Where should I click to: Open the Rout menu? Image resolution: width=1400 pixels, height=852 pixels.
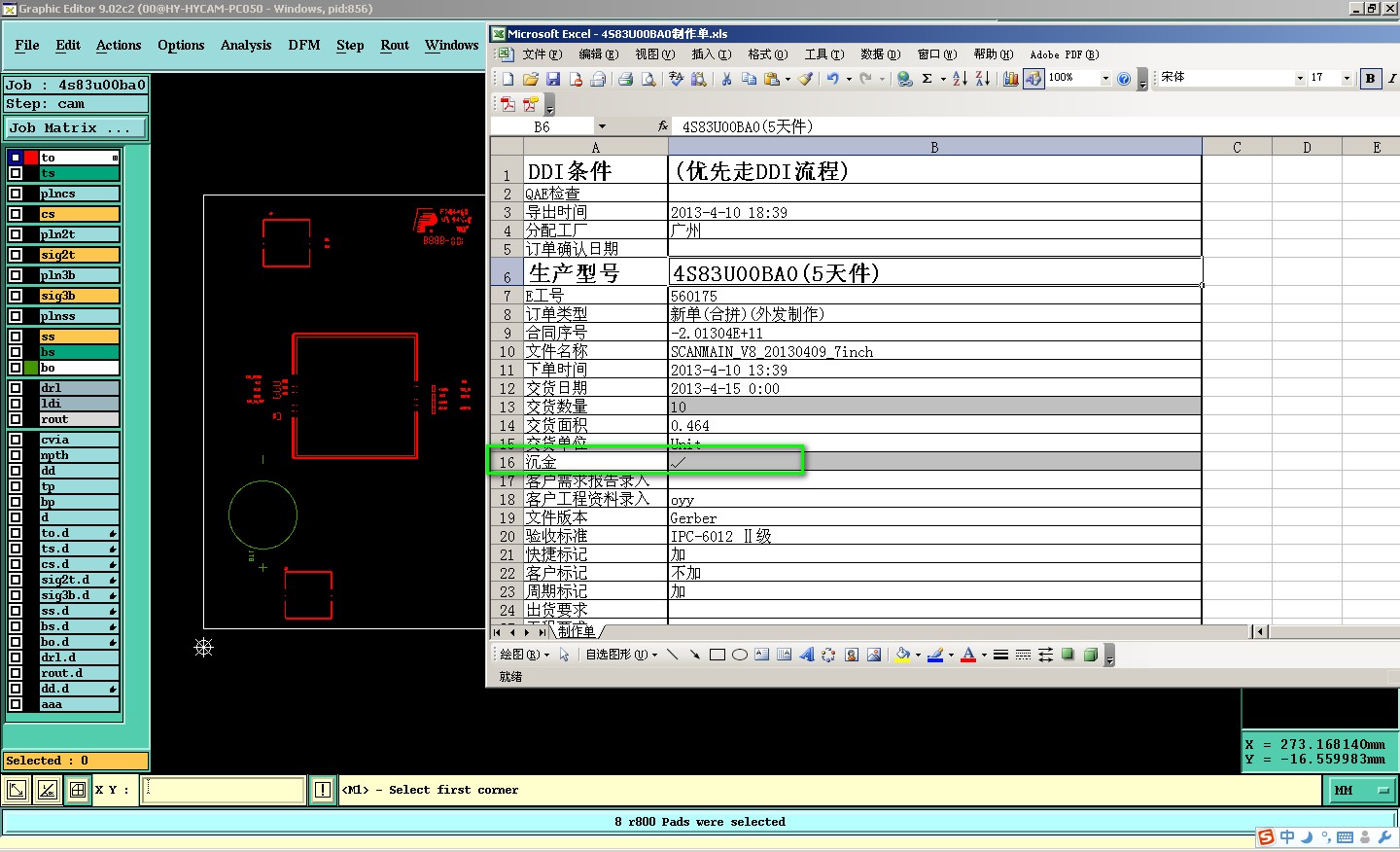click(395, 46)
